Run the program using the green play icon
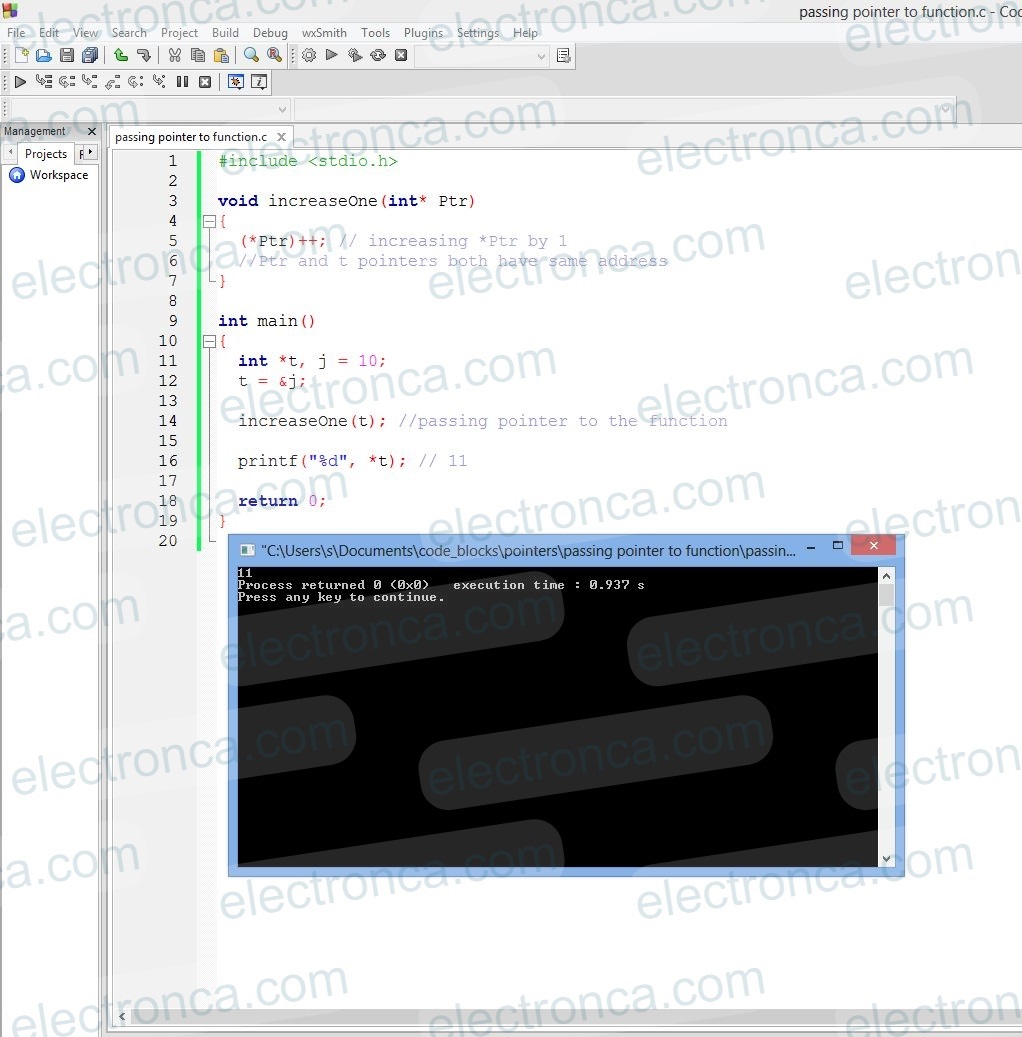1022x1037 pixels. tap(331, 56)
